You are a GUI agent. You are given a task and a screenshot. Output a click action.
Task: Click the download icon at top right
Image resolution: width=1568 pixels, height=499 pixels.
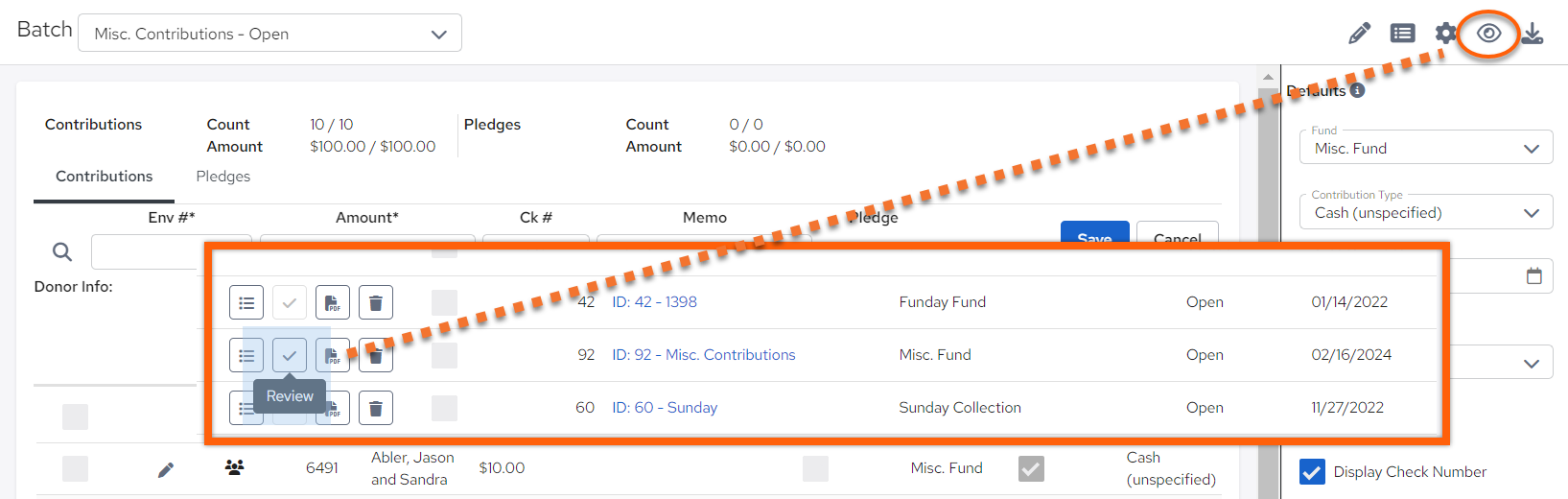(1533, 34)
